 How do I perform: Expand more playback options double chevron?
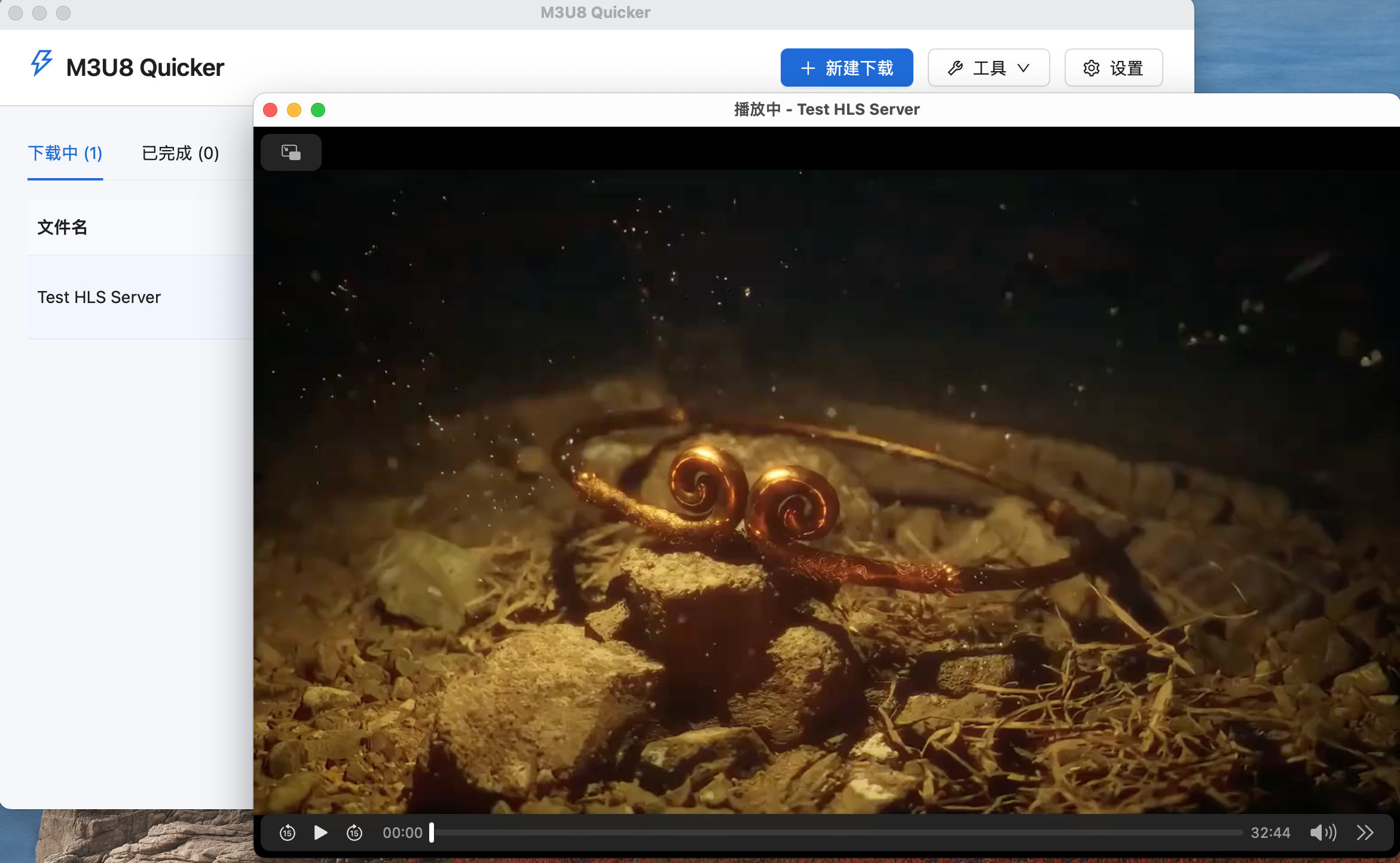click(x=1365, y=833)
